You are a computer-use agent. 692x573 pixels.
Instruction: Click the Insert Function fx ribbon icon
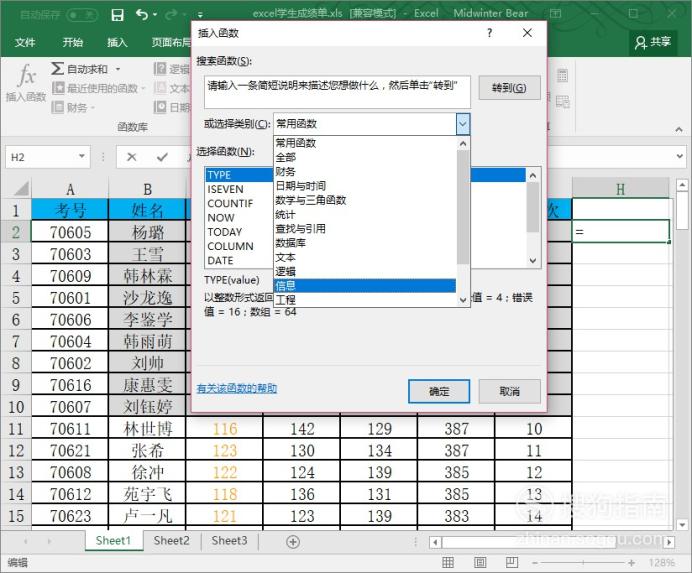pos(26,75)
